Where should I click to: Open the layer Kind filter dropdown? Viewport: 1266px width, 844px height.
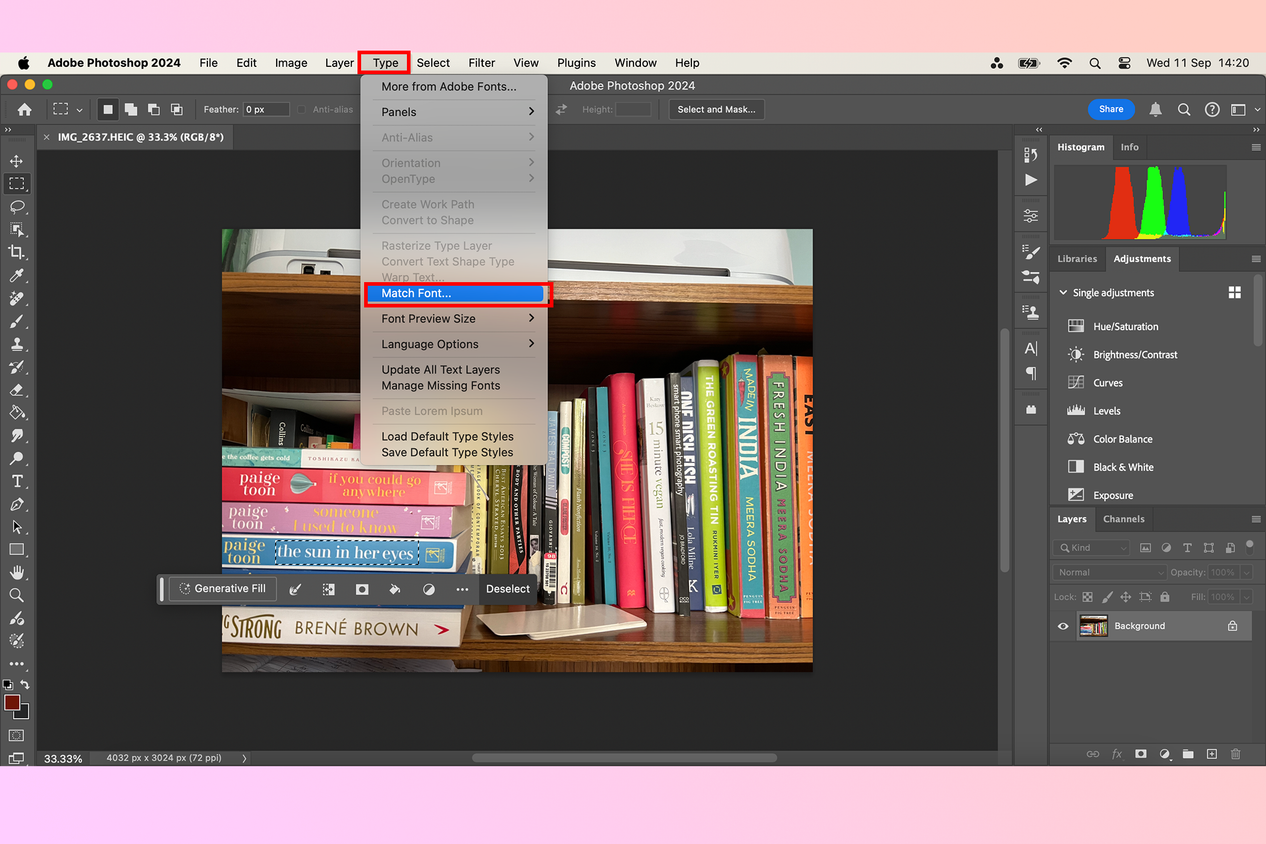pos(1091,548)
